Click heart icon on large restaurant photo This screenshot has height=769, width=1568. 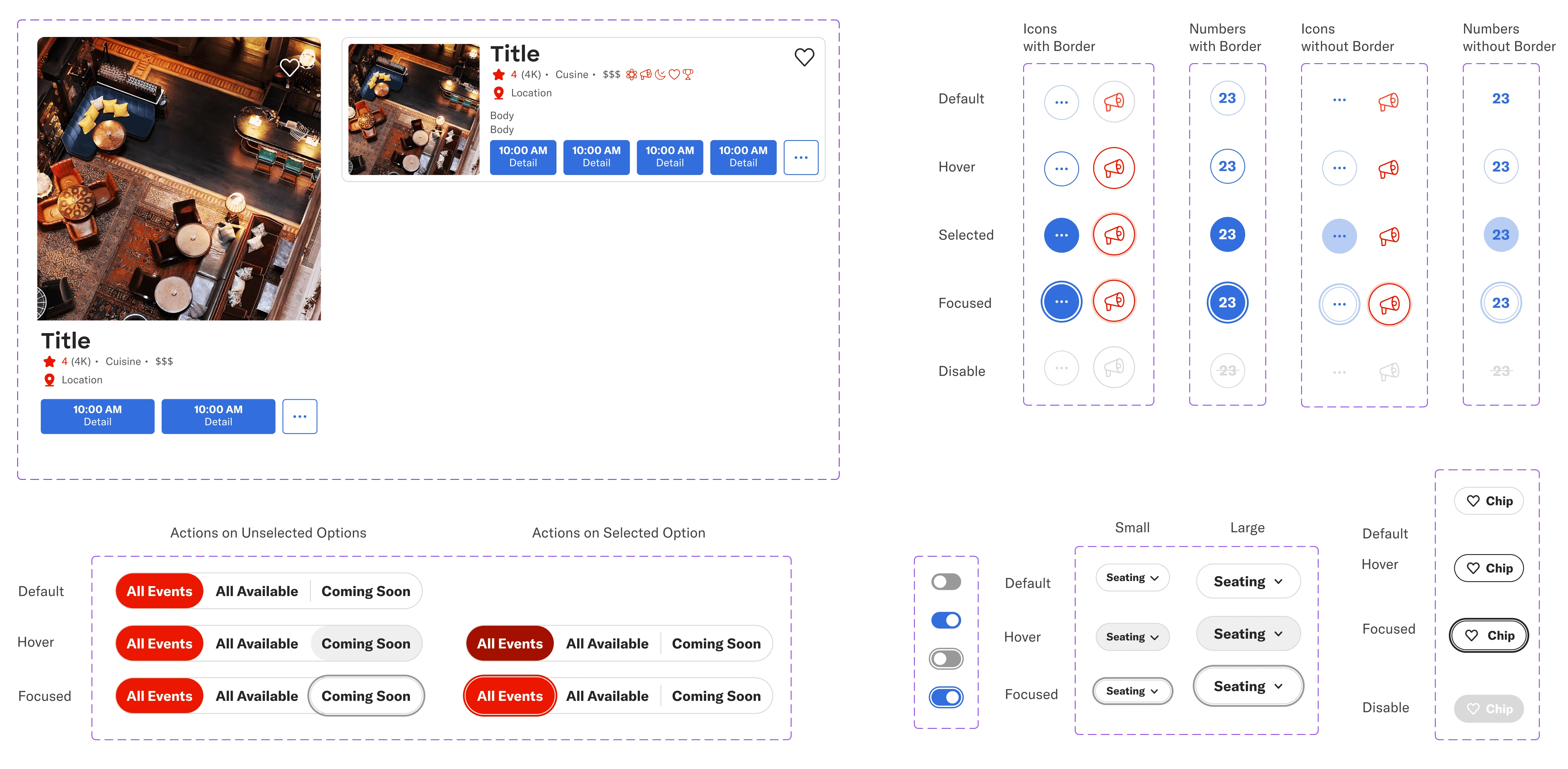289,67
